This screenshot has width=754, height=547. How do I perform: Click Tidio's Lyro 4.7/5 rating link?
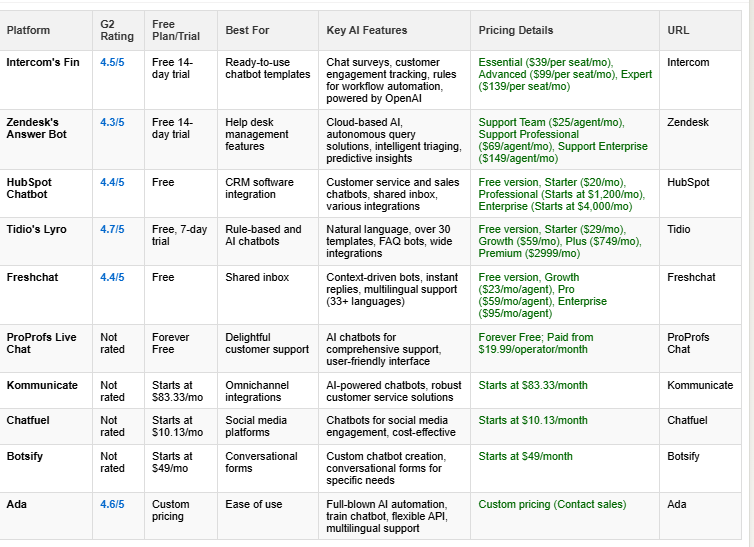pyautogui.click(x=112, y=229)
